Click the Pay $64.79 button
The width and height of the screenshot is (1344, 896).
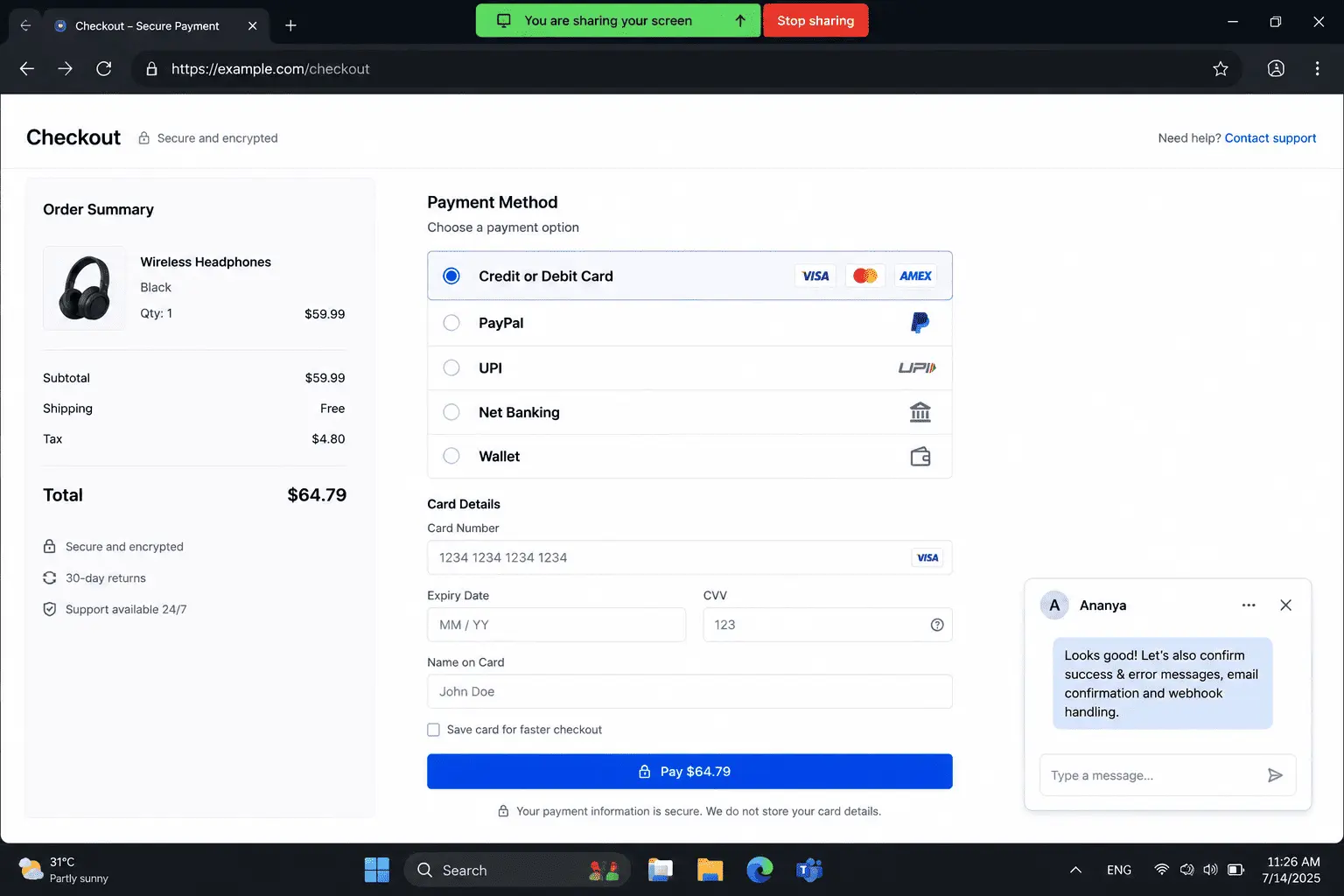[x=689, y=772]
